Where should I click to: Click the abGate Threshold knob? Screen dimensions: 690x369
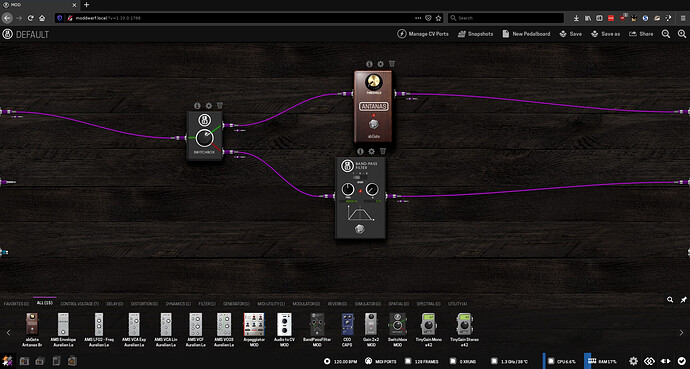click(x=374, y=82)
